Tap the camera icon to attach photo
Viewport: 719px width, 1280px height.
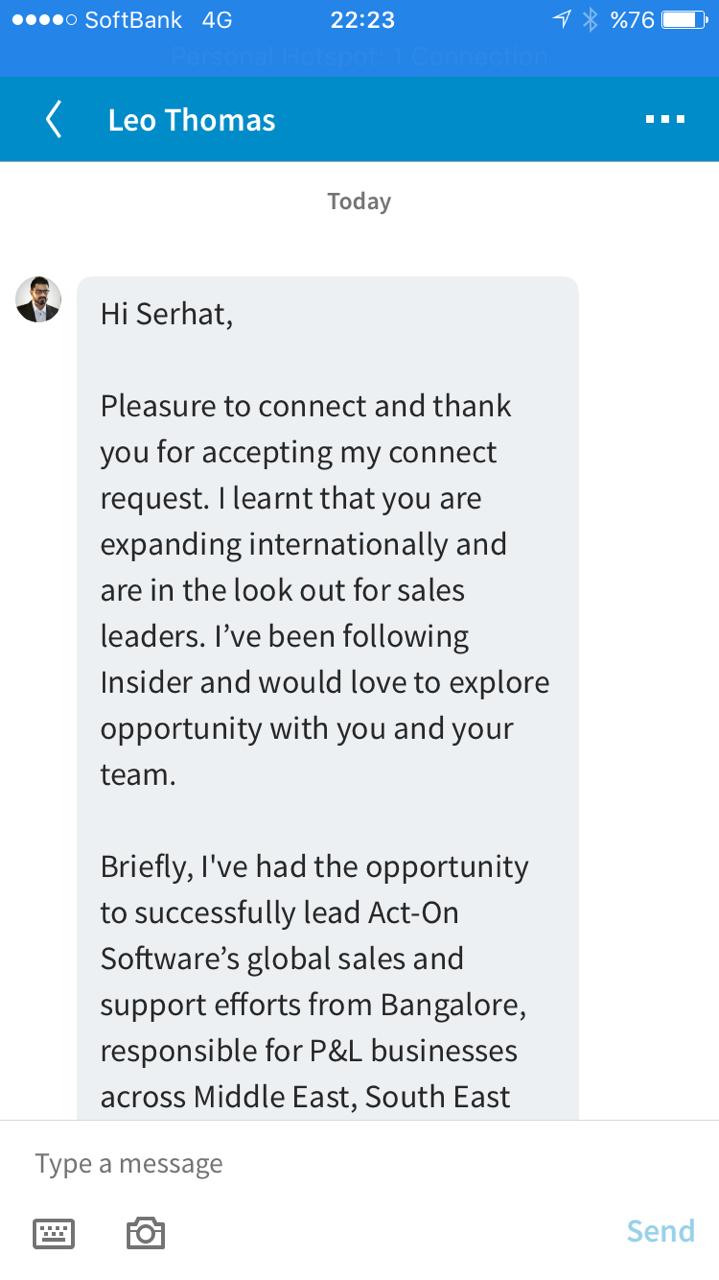point(145,1233)
